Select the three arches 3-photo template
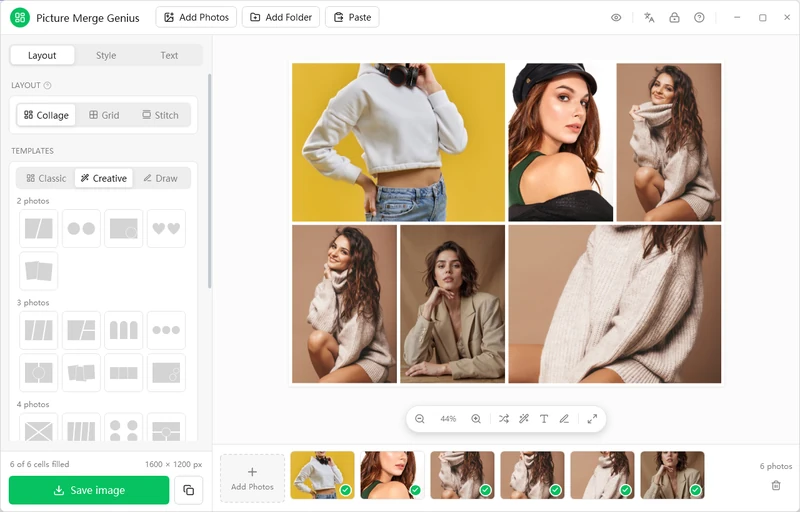Viewport: 800px width, 512px height. [x=124, y=330]
